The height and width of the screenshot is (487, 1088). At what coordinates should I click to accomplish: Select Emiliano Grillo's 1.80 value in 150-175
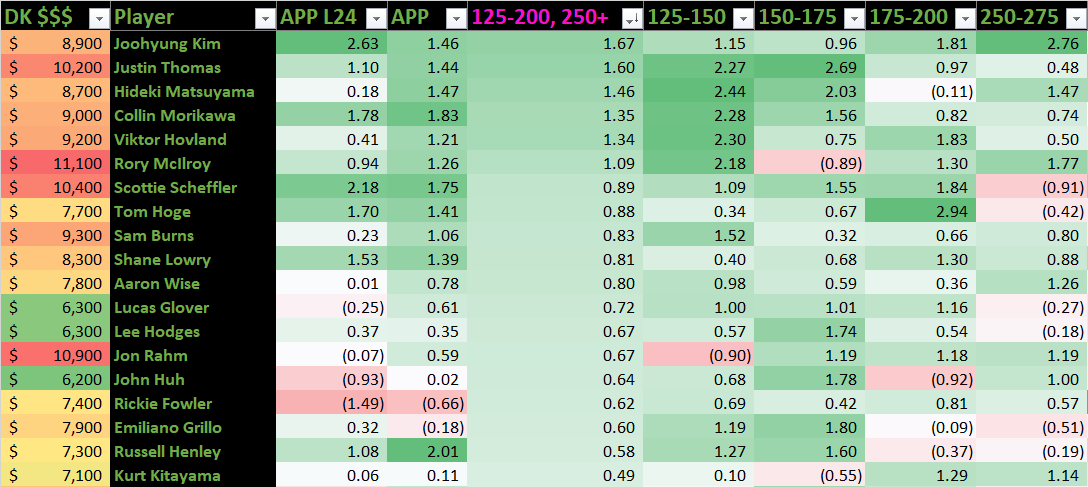coord(810,427)
